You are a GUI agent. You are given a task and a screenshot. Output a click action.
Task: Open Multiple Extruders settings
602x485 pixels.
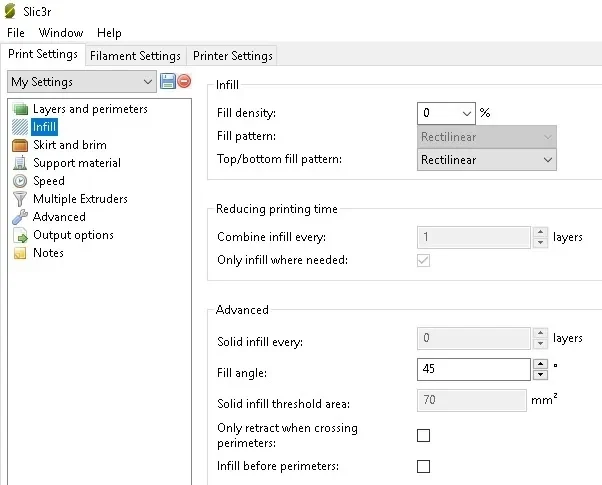click(80, 199)
